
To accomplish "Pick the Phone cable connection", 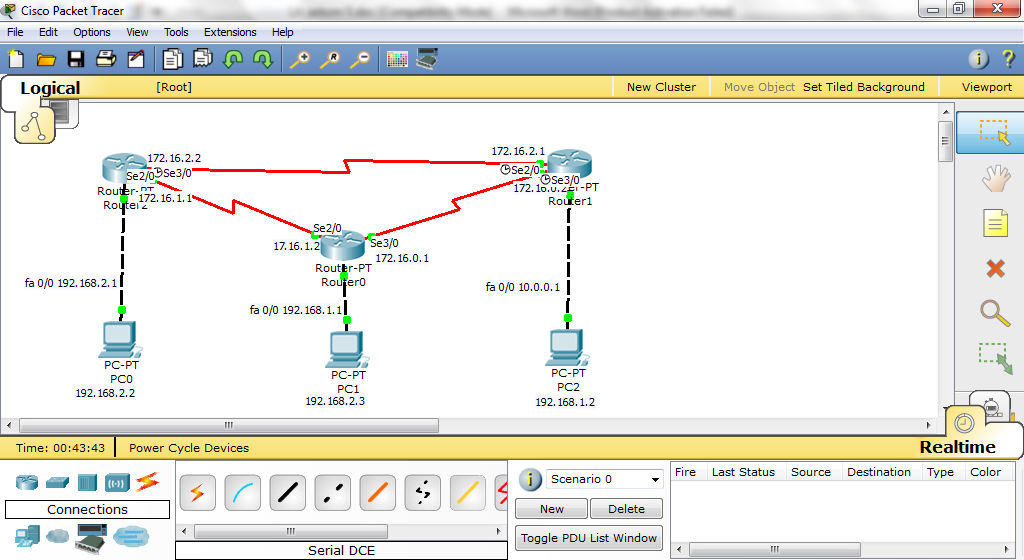I will click(423, 492).
